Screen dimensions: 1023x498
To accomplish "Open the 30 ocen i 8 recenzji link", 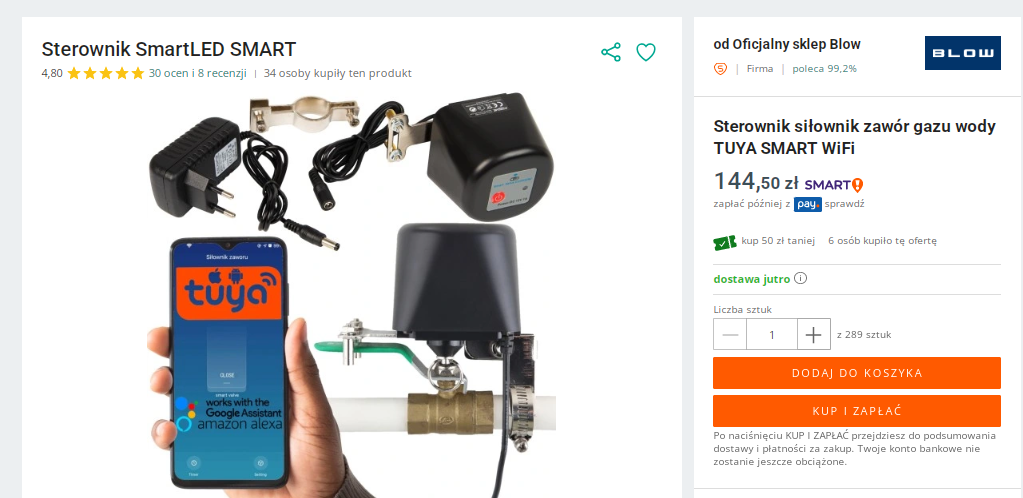I will pyautogui.click(x=198, y=73).
